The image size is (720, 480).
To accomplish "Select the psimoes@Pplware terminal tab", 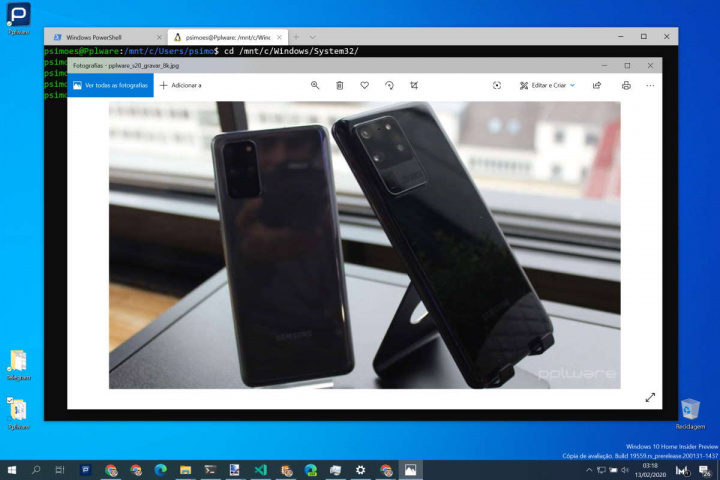I will (x=225, y=37).
